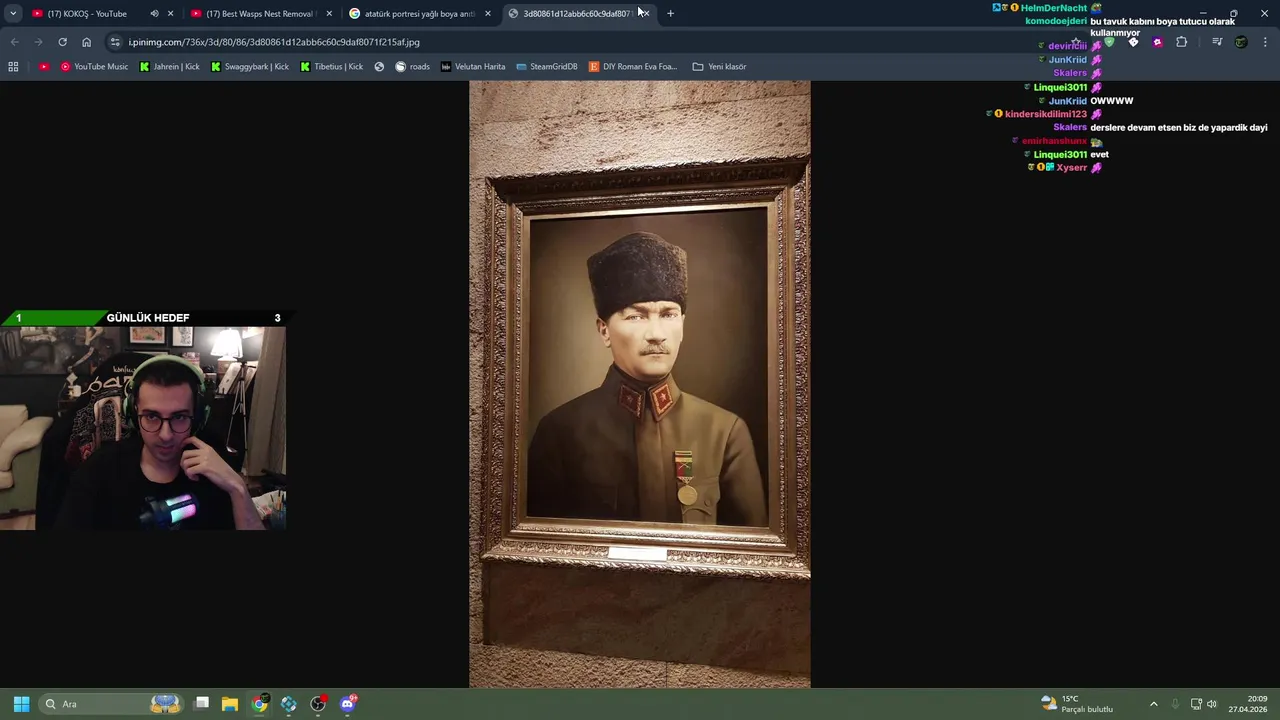Screen dimensions: 1280x720
Task: Open File Explorer from the taskbar
Action: (x=230, y=704)
